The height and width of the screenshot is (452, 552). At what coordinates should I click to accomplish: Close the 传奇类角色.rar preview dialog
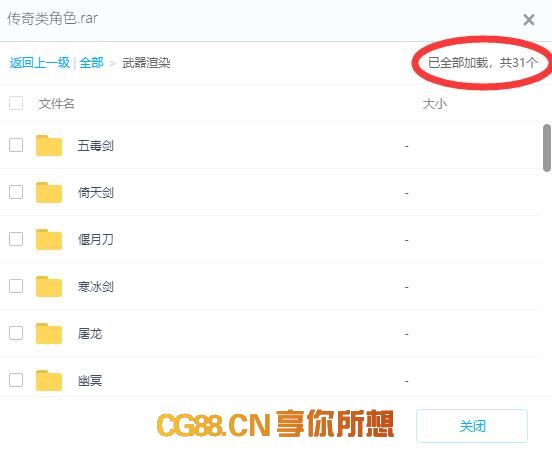pos(529,20)
